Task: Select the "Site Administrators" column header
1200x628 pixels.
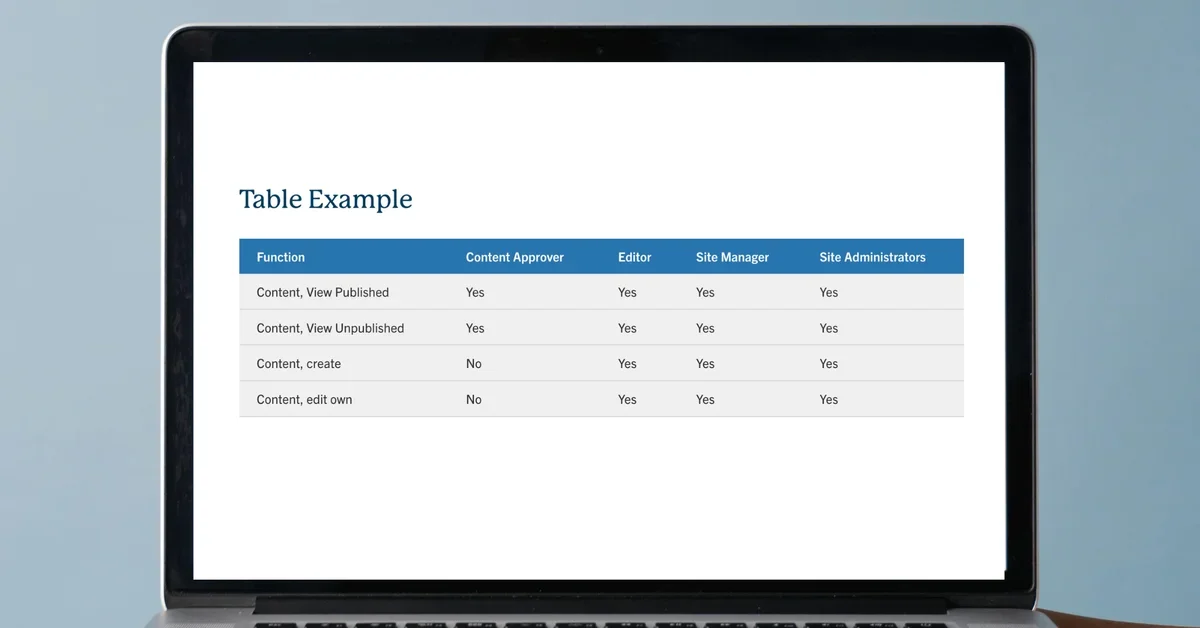Action: [x=872, y=257]
